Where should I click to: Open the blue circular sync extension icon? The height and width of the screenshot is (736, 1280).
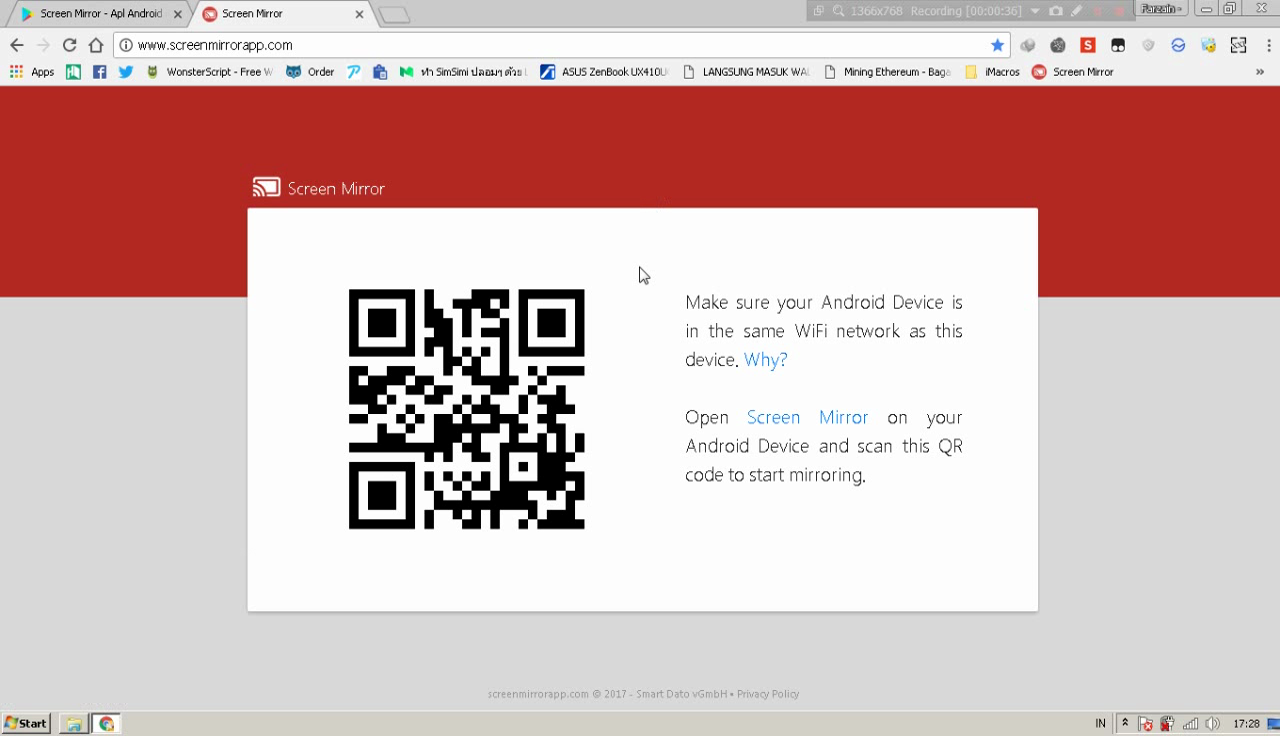[1178, 45]
